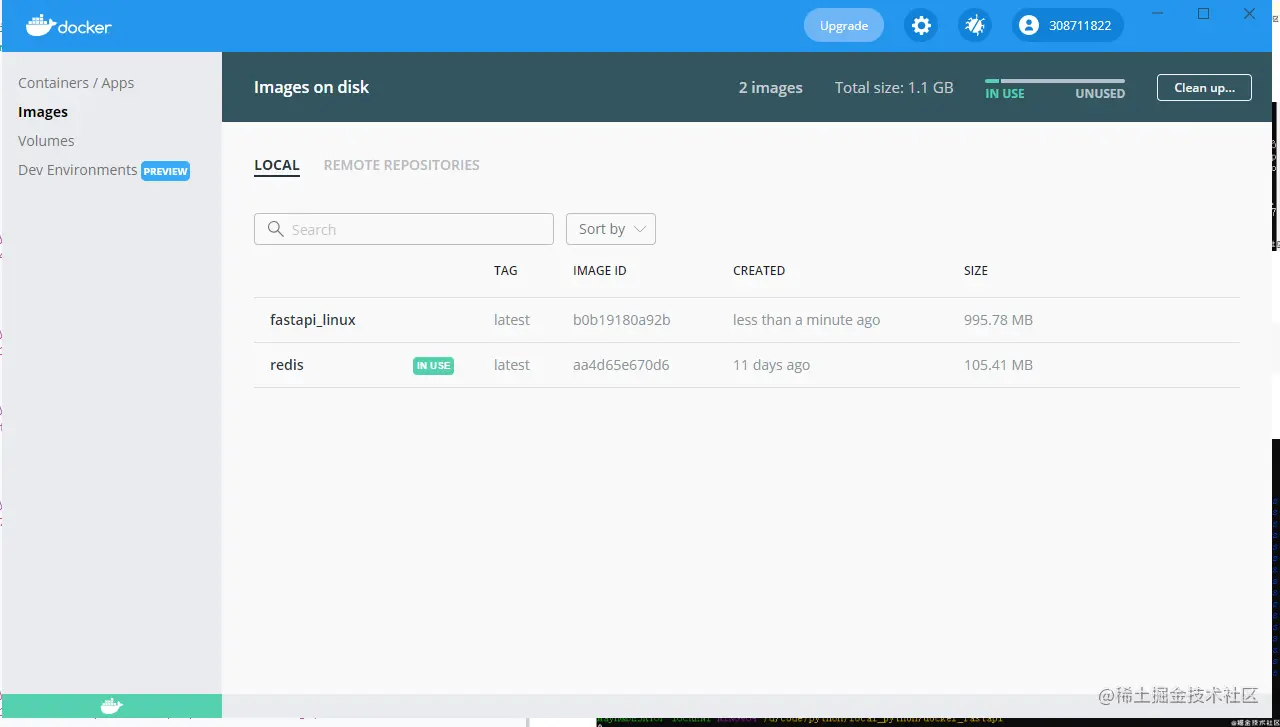Screen dimensions: 1280x727
Task: Click image ID b0b19180a92b
Action: pyautogui.click(x=622, y=320)
